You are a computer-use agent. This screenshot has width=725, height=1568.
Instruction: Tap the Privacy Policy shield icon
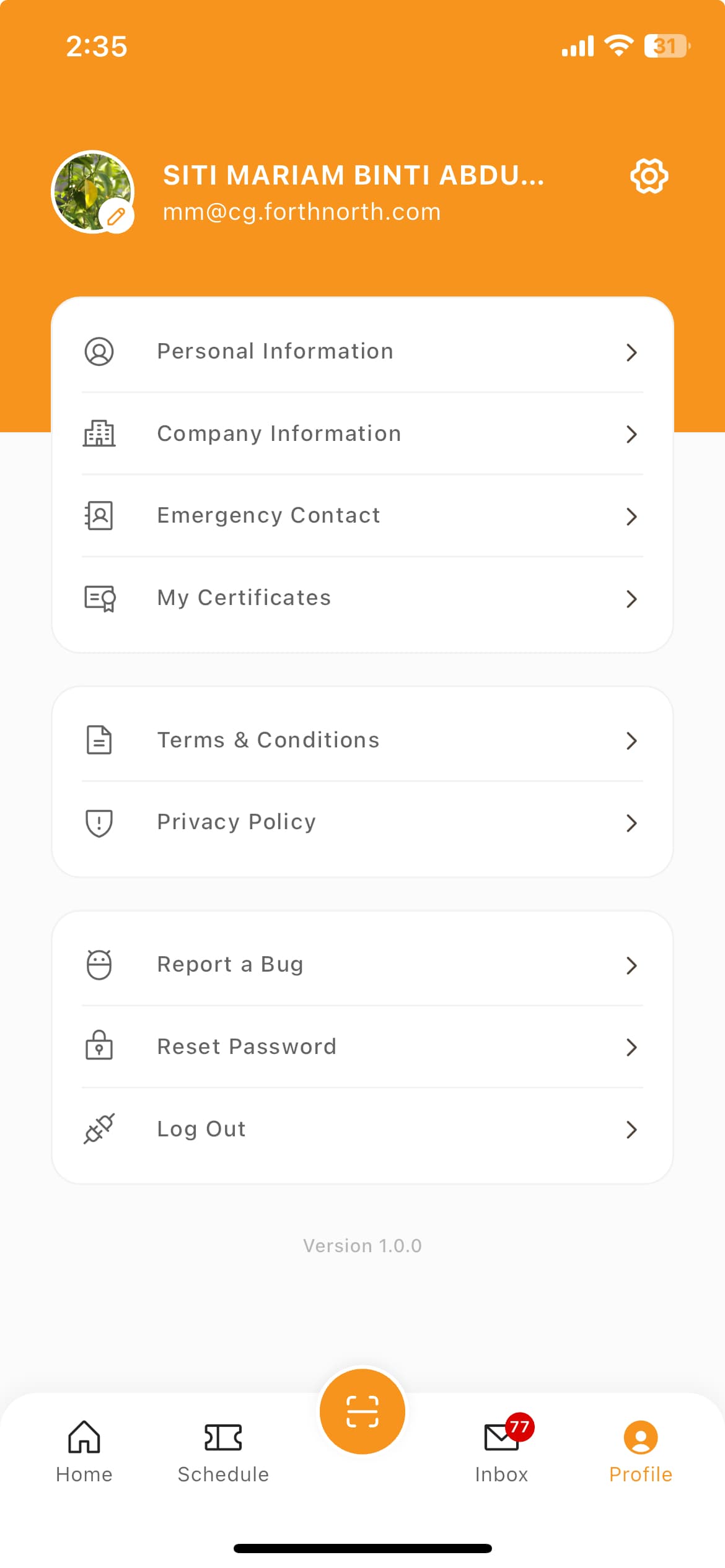point(99,823)
